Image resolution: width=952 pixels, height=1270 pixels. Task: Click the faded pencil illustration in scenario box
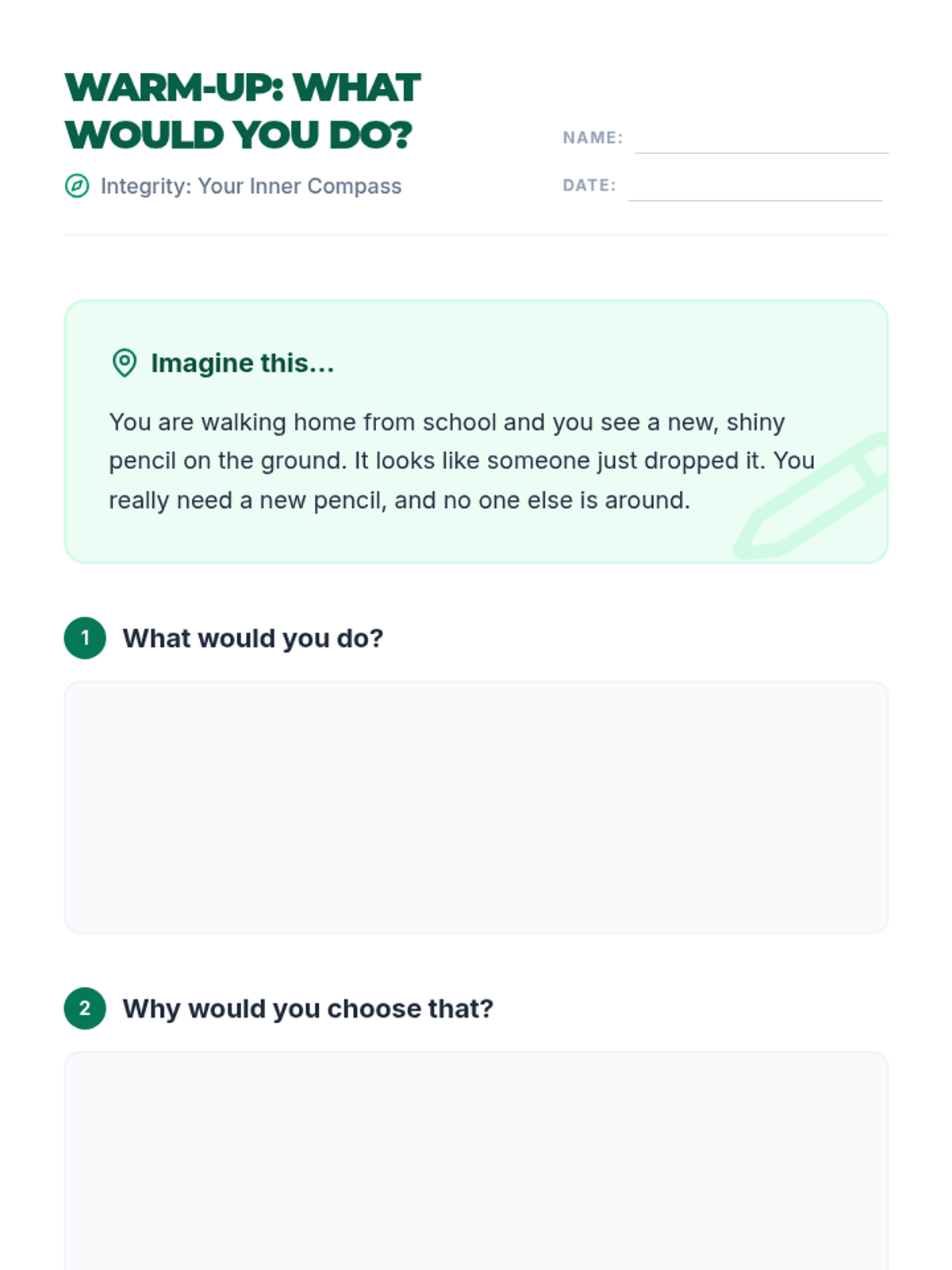coord(811,497)
